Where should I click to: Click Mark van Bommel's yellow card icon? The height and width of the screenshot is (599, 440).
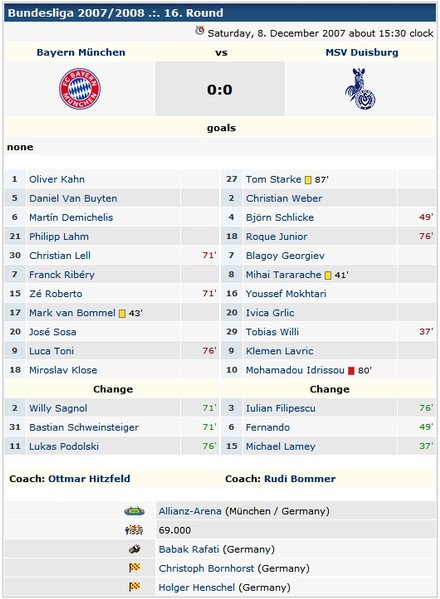(x=122, y=314)
